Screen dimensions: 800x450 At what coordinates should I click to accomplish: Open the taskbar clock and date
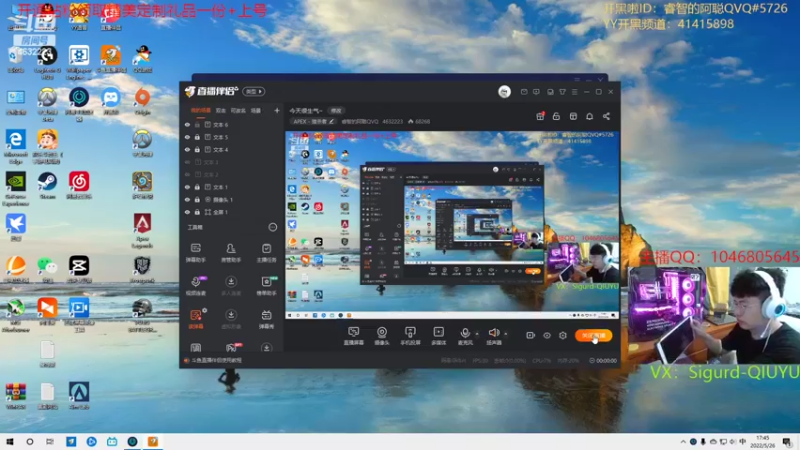tap(763, 442)
